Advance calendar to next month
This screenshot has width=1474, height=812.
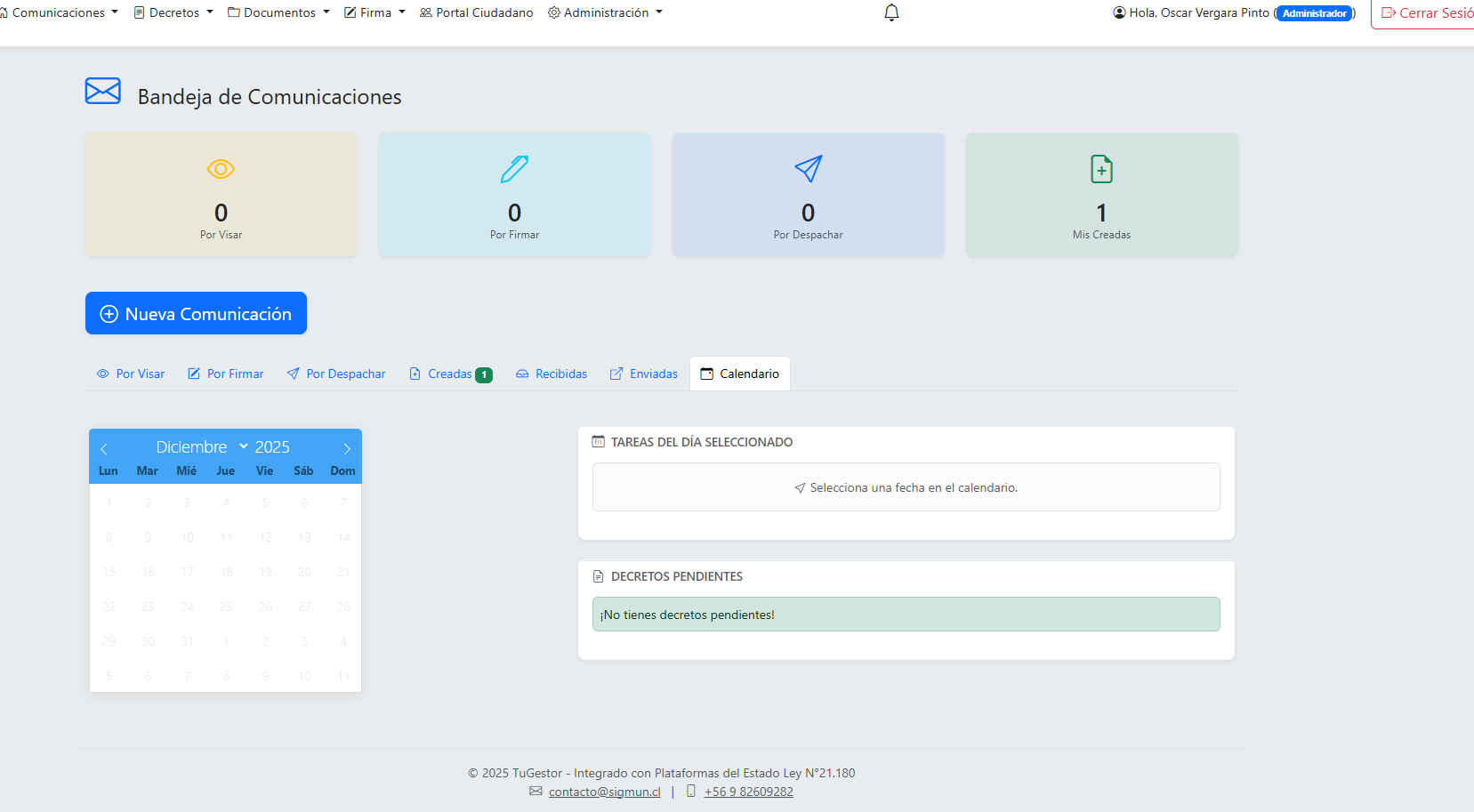pos(347,448)
